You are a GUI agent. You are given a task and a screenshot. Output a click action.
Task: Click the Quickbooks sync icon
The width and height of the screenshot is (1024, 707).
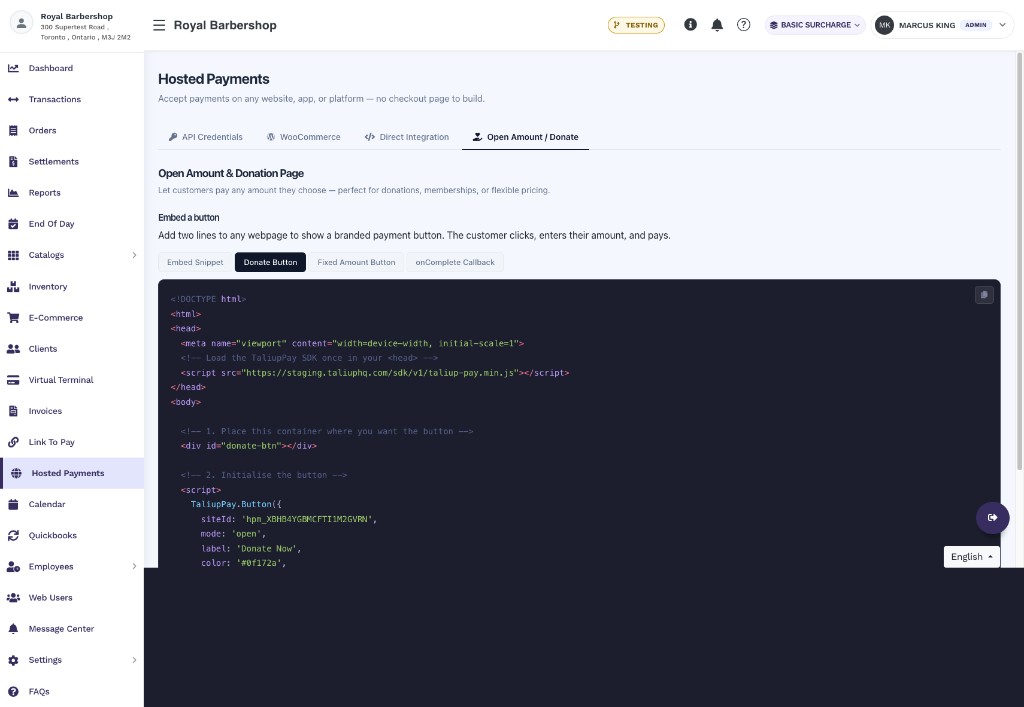coord(13,535)
